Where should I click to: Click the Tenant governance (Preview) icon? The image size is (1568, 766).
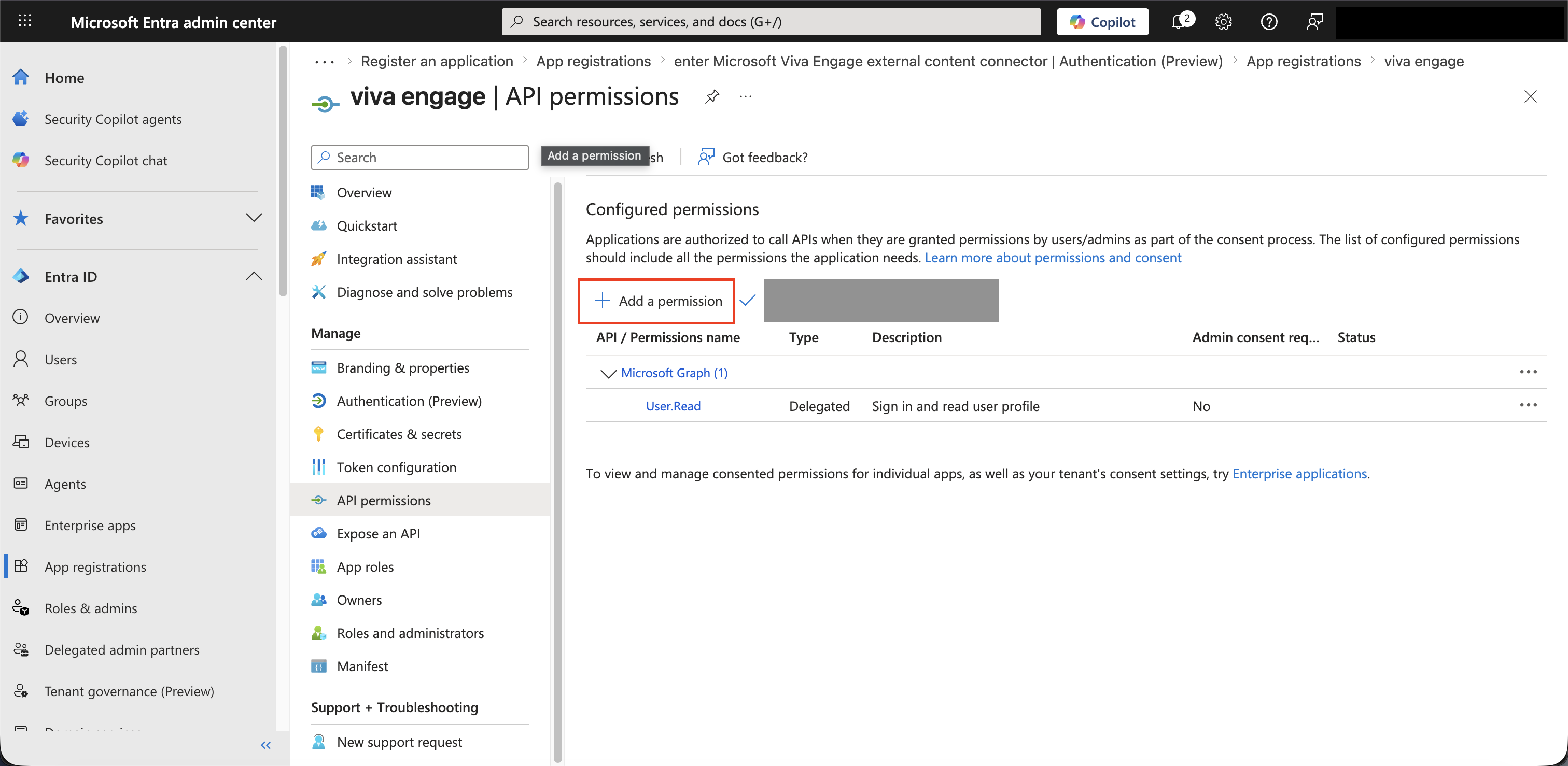click(21, 690)
